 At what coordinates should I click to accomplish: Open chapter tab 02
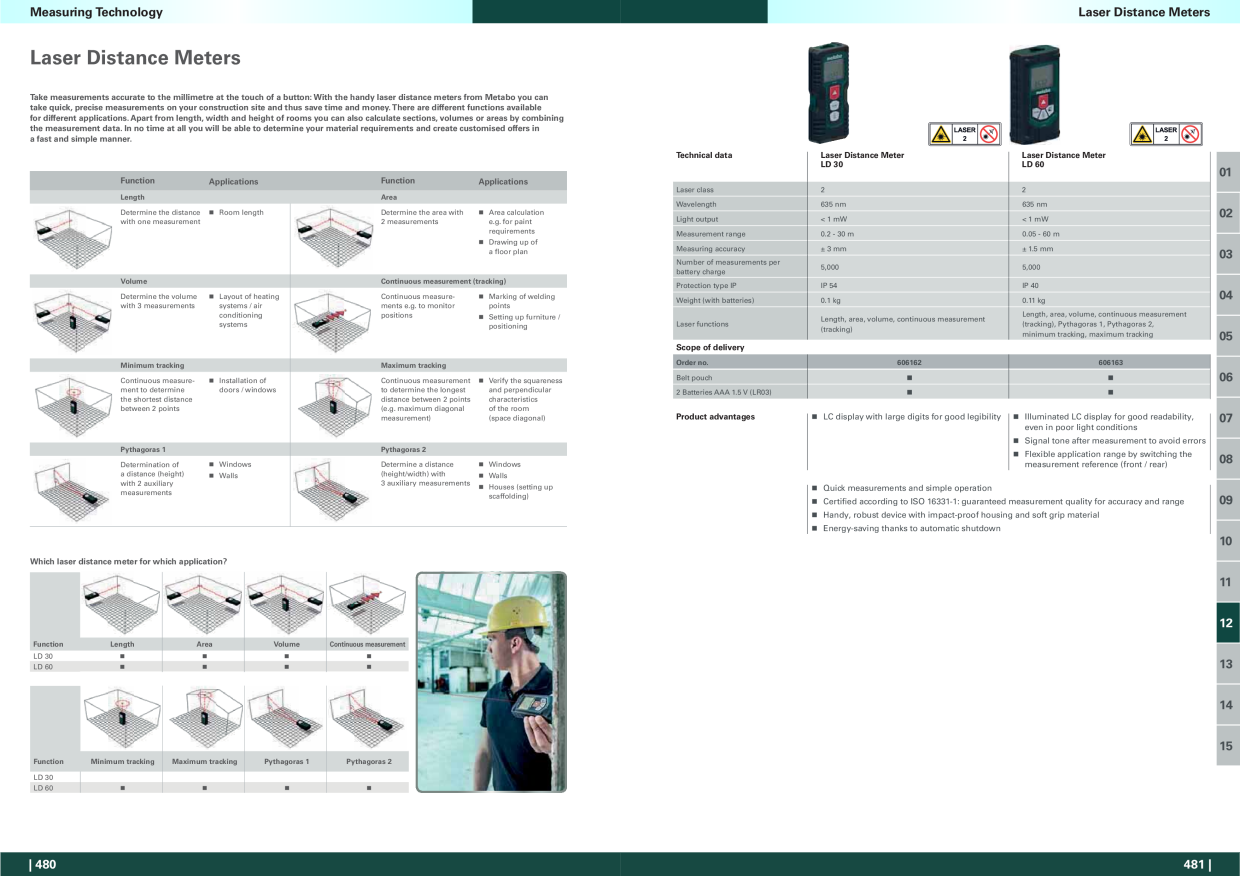[x=1227, y=213]
